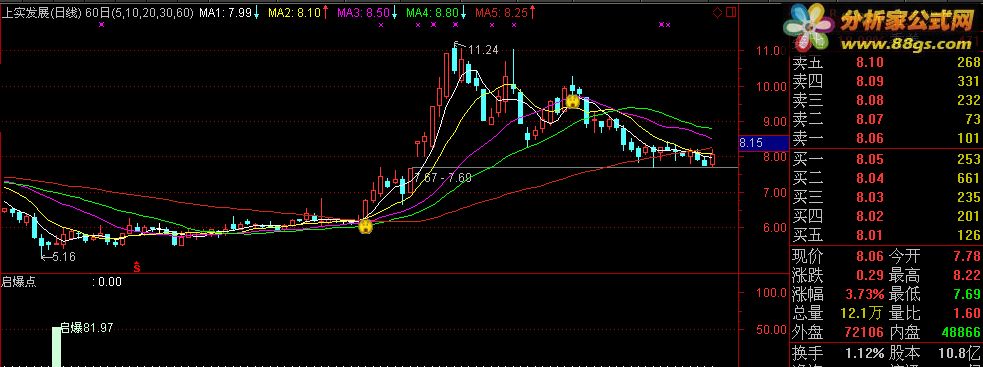The width and height of the screenshot is (983, 367).
Task: Click the cyan down arrow after MA1 7.99
Action: tap(256, 12)
